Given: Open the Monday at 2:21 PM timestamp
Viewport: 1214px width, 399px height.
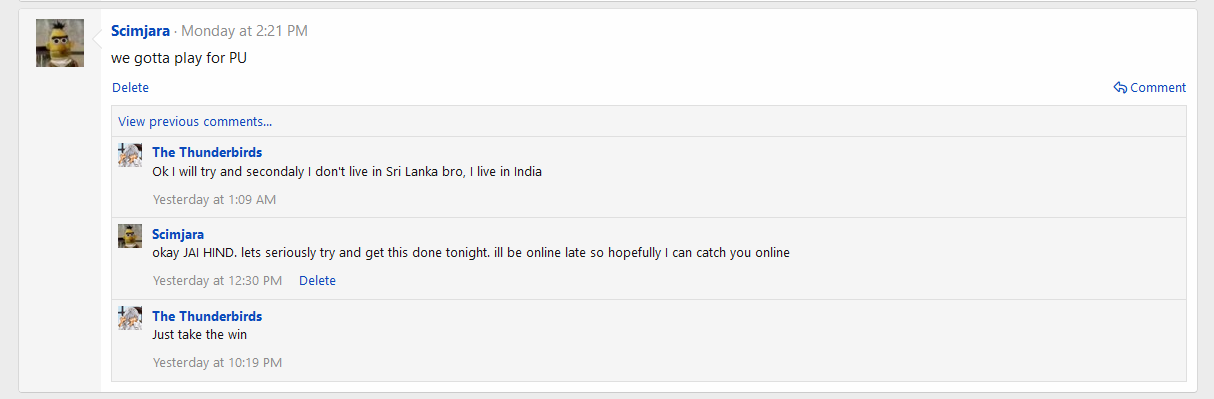Looking at the screenshot, I should point(244,31).
